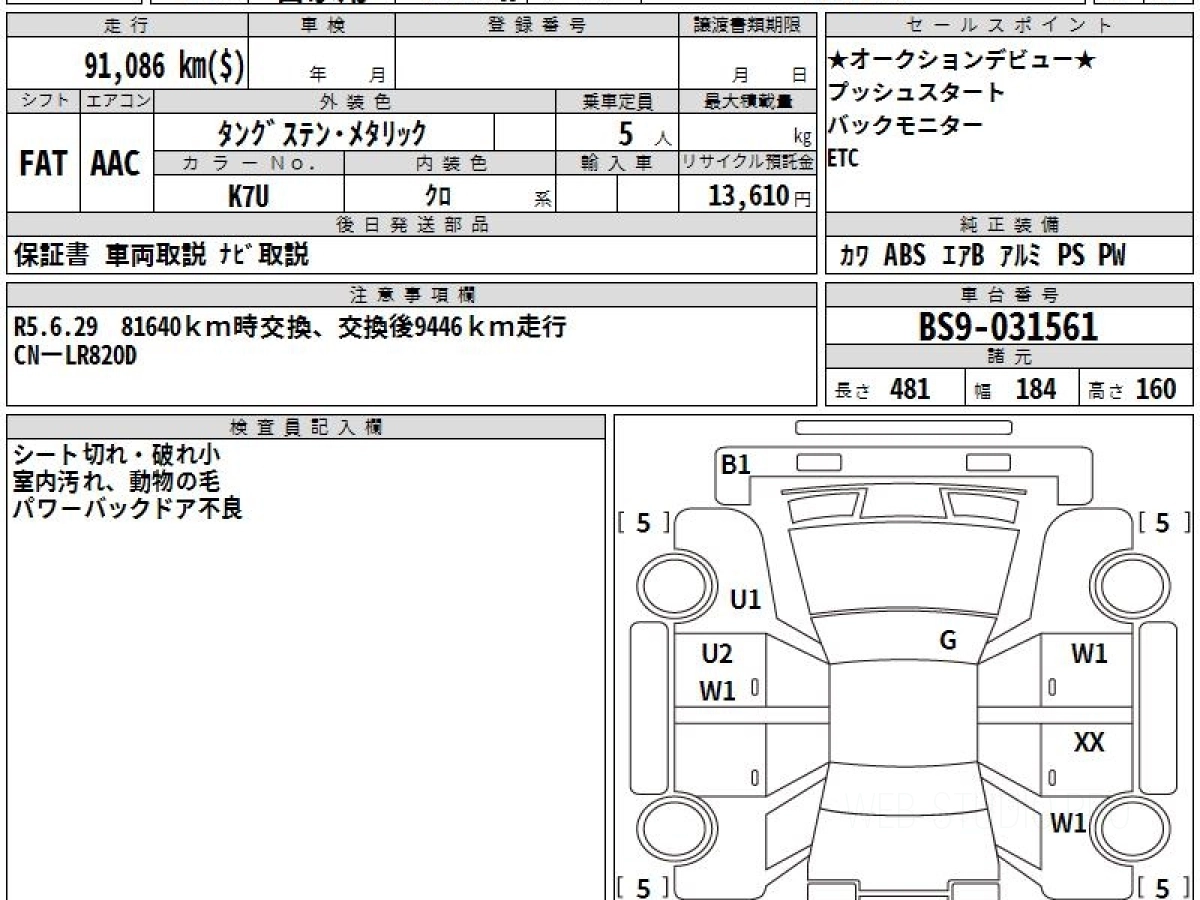Select the AAC air conditioner value
Viewport: 1200px width, 900px height.
(x=116, y=163)
